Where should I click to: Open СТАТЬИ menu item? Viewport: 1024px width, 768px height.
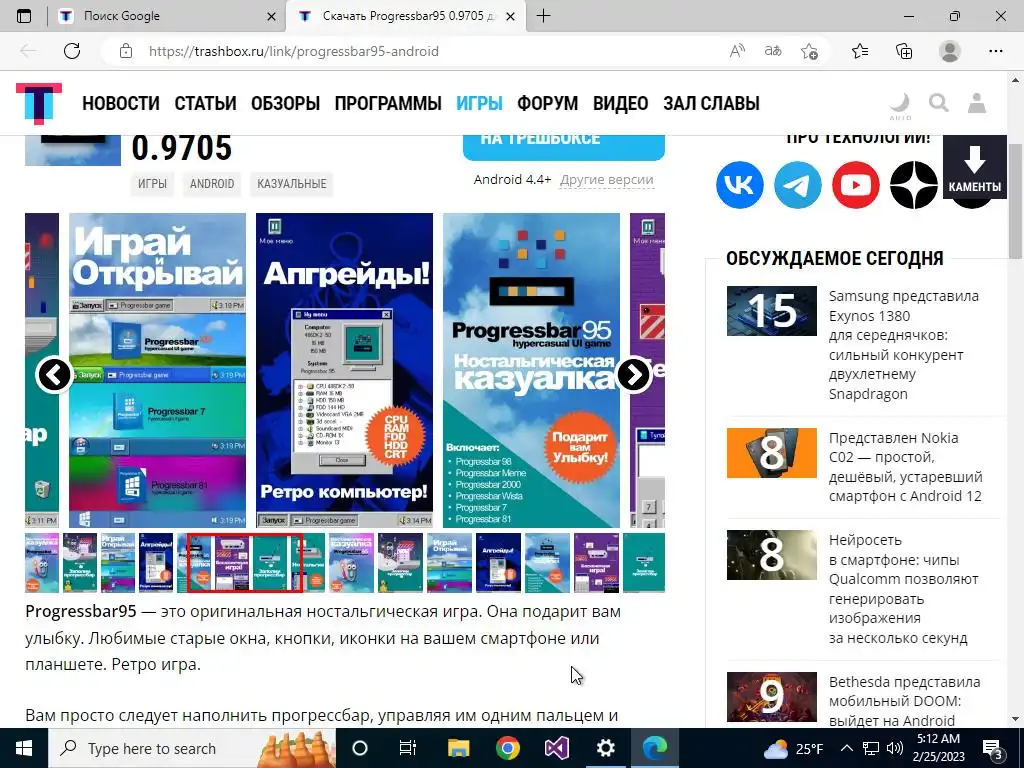point(205,103)
